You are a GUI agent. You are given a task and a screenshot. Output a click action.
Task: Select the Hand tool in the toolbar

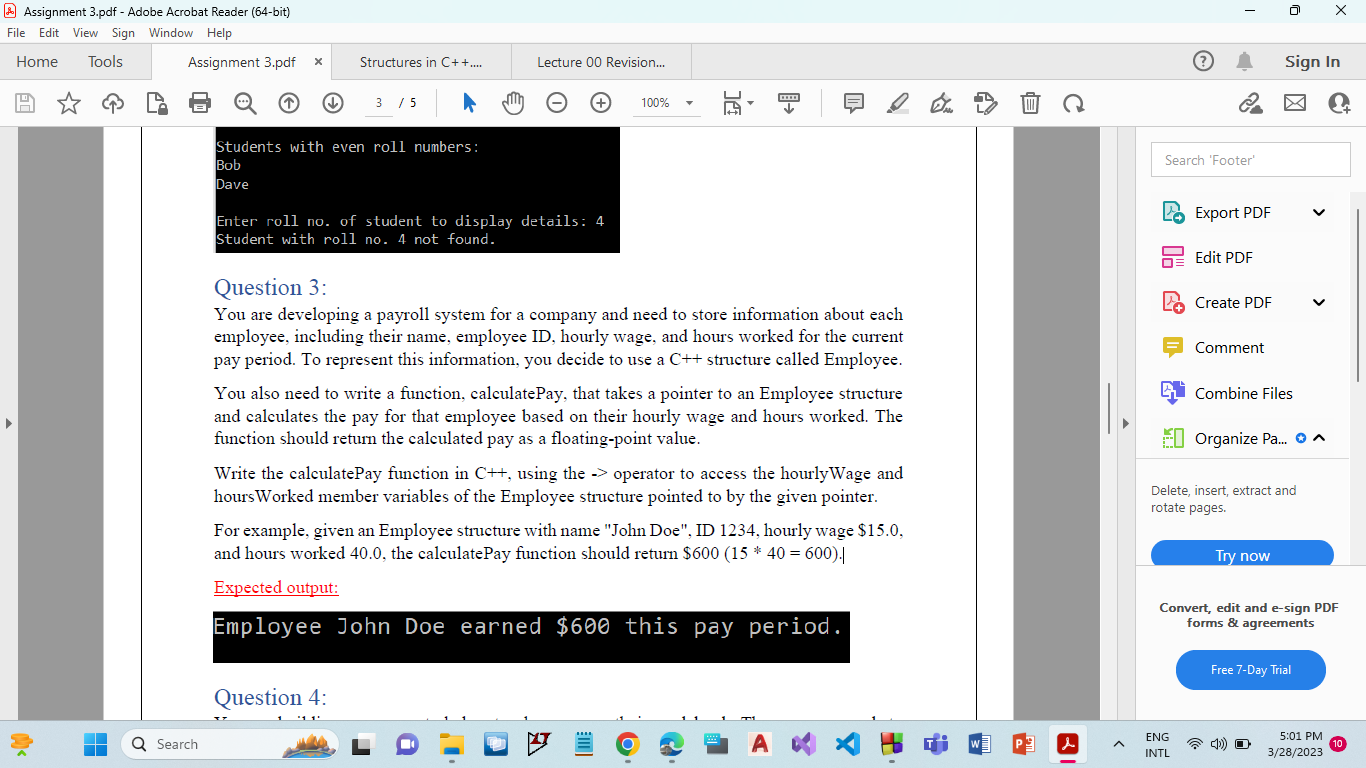coord(513,103)
